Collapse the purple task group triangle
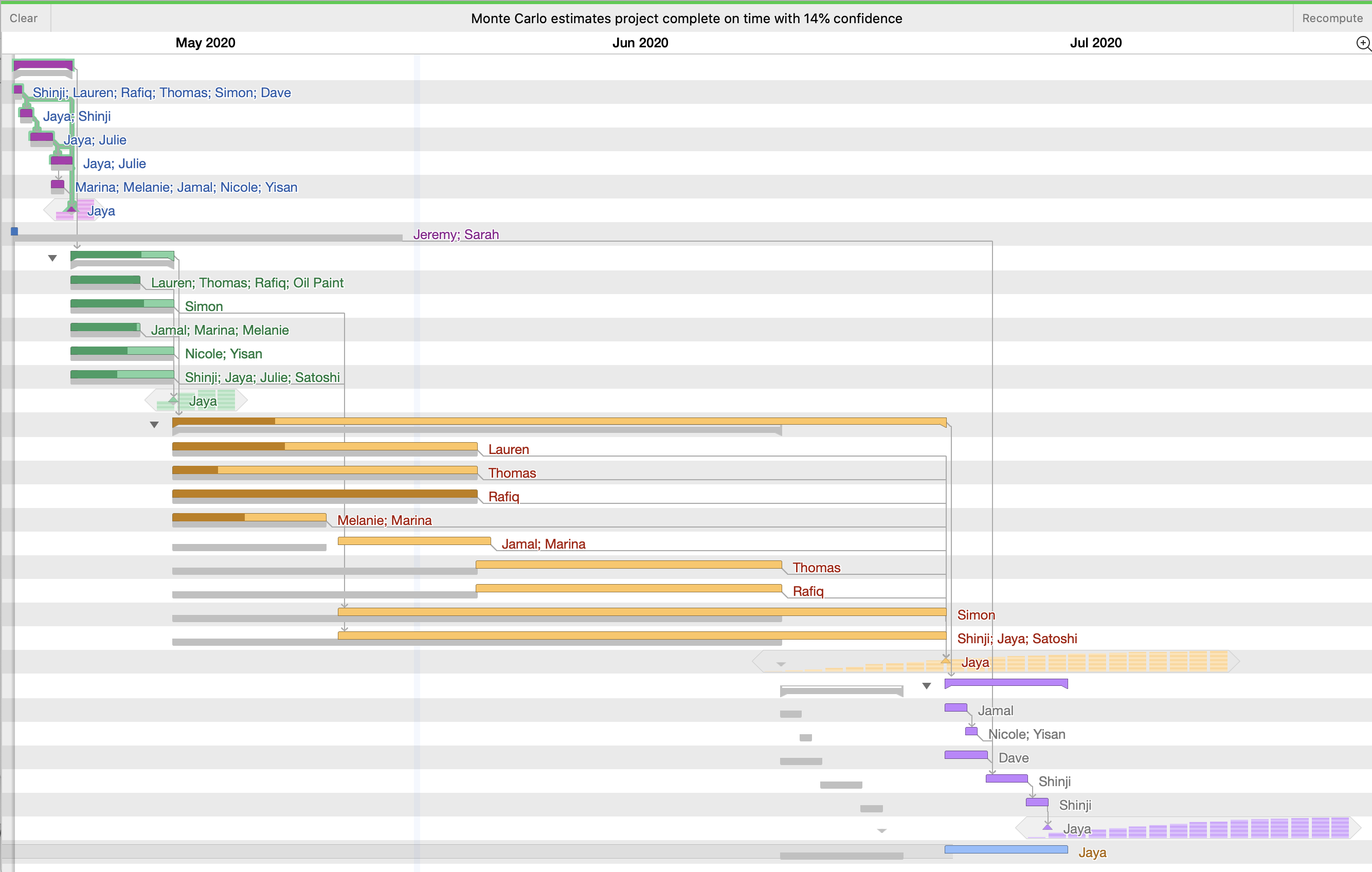Viewport: 1372px width, 872px height. (927, 686)
